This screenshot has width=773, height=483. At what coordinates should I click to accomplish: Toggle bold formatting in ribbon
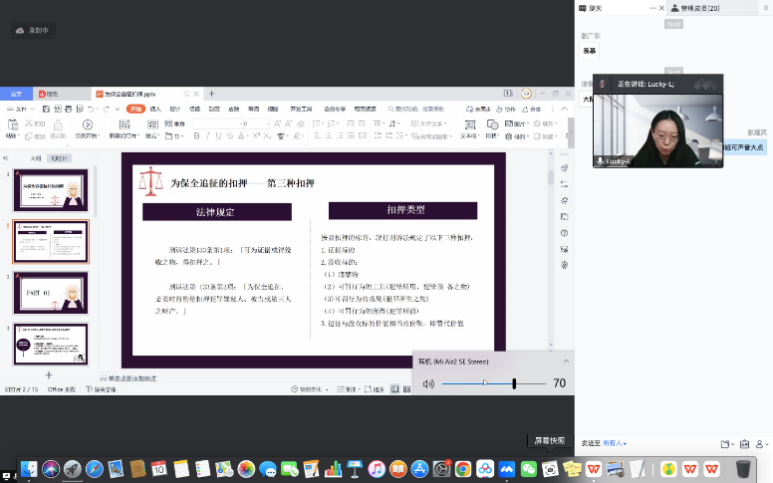pos(196,135)
